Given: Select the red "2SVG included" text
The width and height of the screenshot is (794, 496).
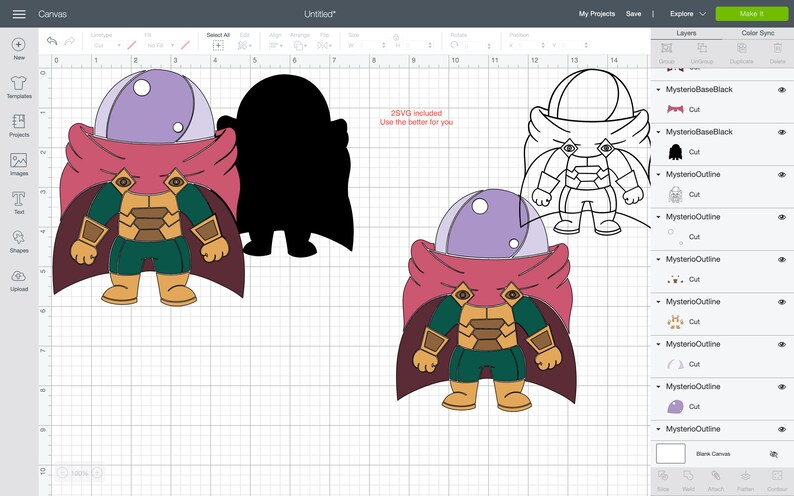Looking at the screenshot, I should (x=416, y=113).
